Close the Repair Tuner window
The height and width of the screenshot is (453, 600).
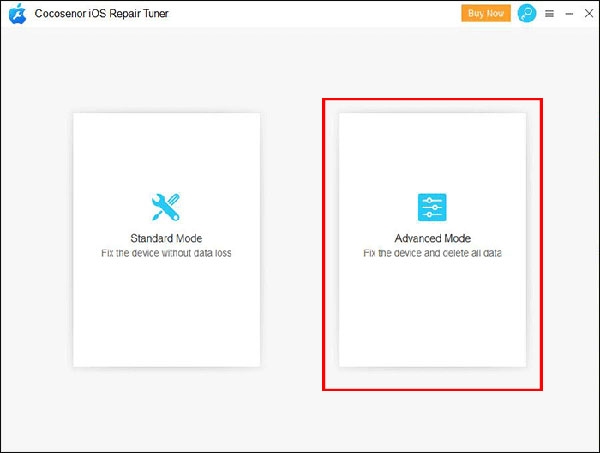point(589,13)
